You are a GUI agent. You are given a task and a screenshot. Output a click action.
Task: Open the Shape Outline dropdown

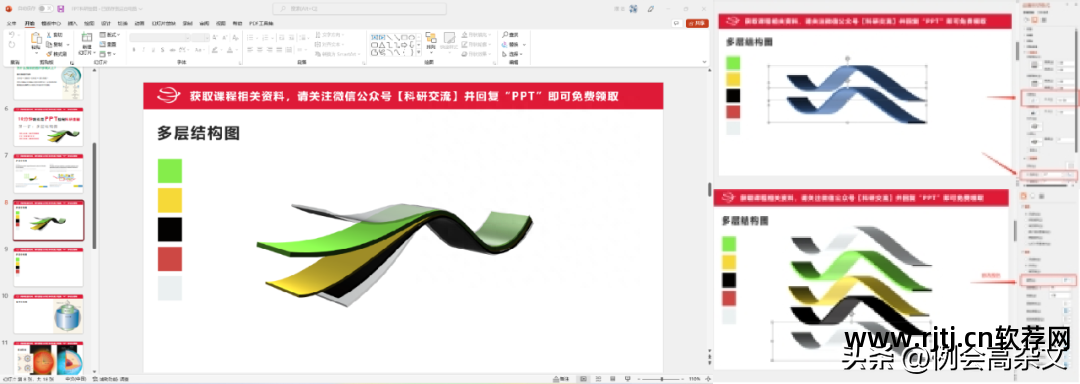tap(475, 45)
